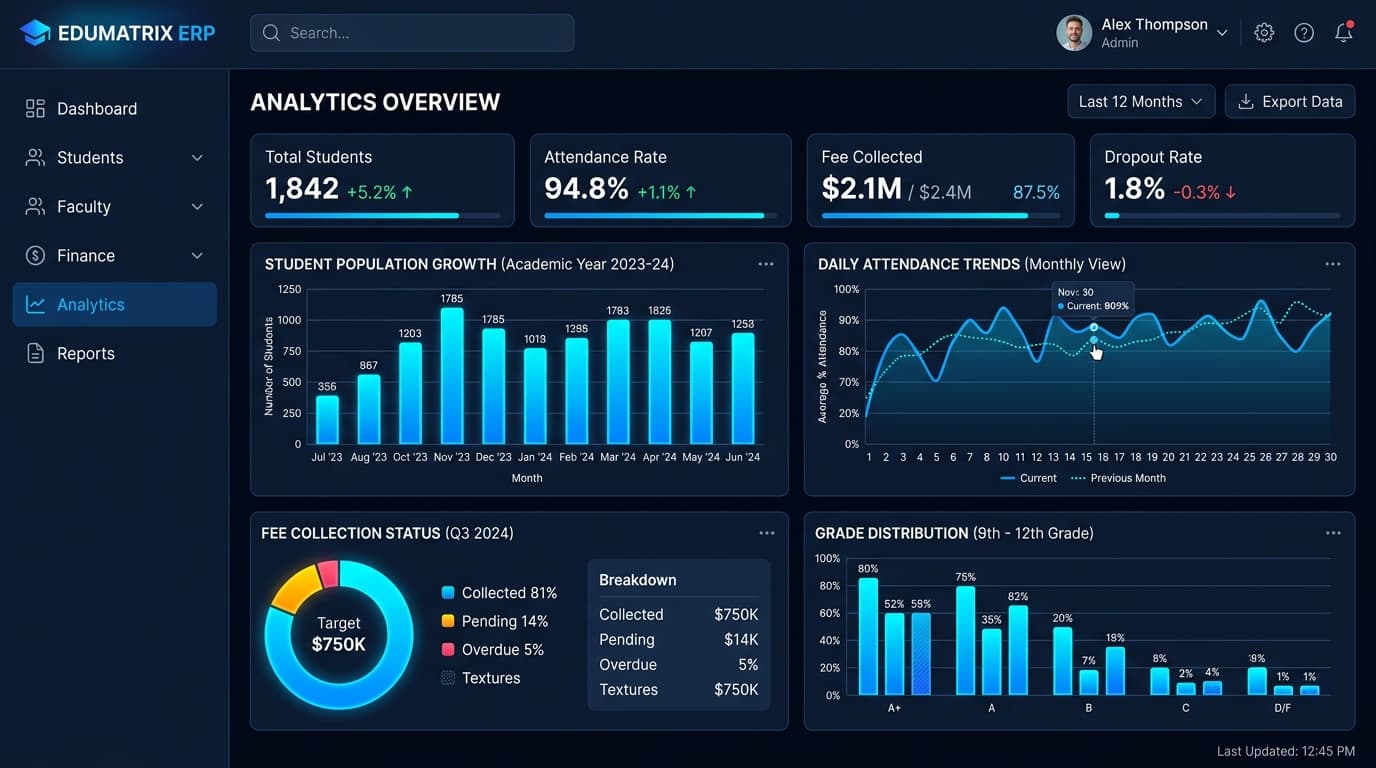Open Reports from the sidebar
The width and height of the screenshot is (1376, 768).
point(114,353)
